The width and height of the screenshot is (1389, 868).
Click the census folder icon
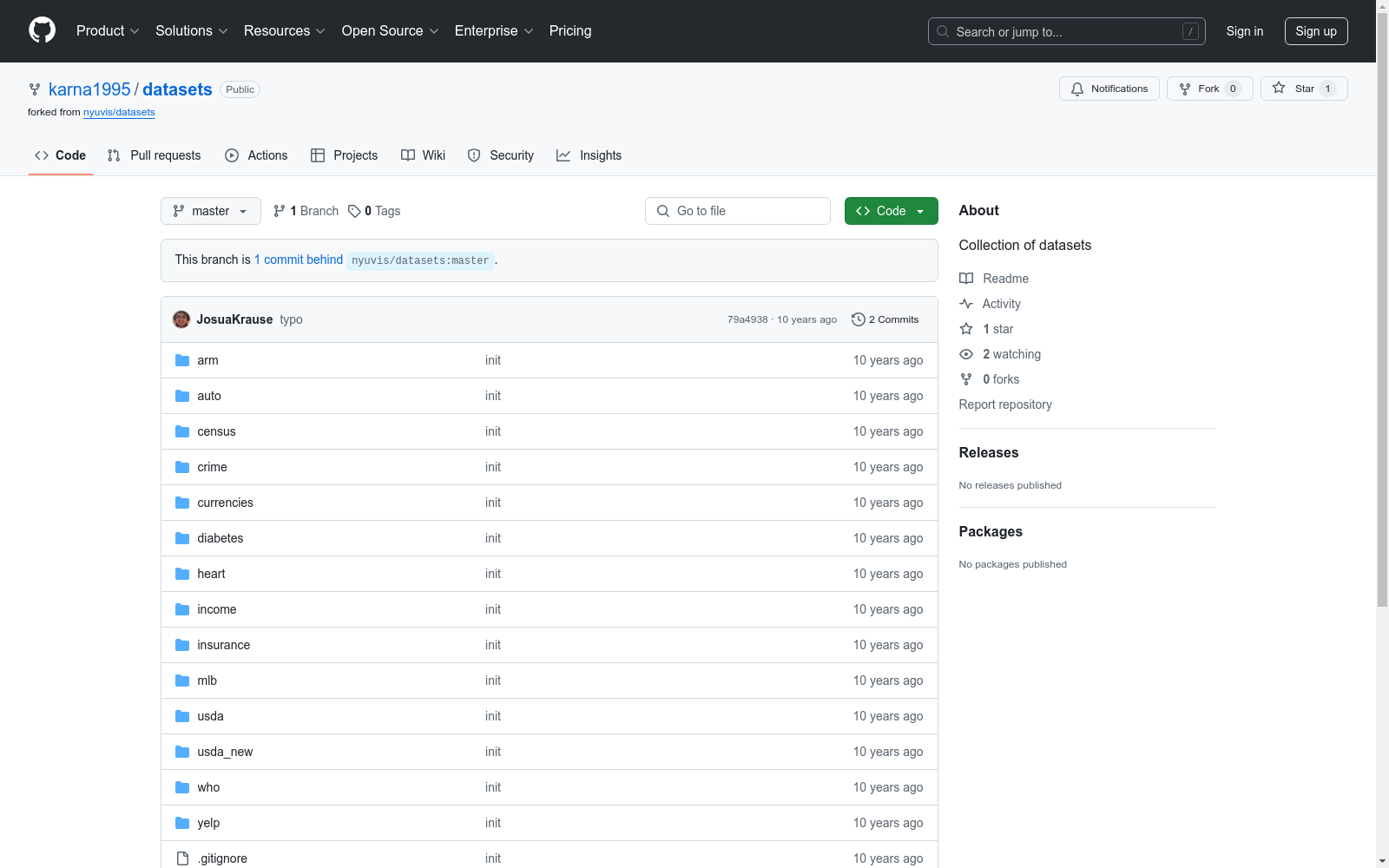182,431
